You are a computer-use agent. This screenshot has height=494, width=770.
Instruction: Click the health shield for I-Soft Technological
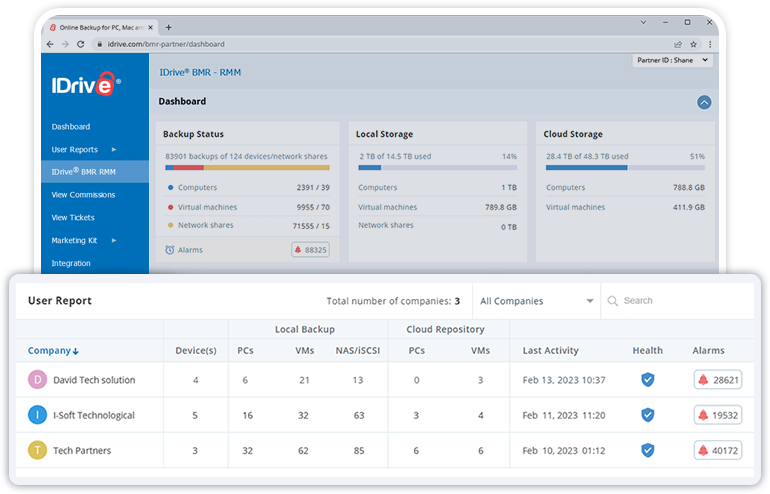pos(647,415)
